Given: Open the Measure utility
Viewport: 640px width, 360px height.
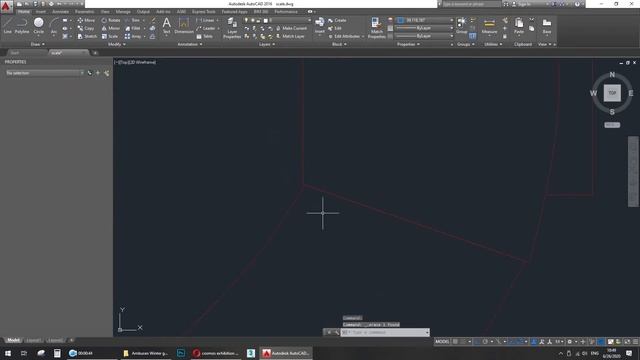Looking at the screenshot, I should pos(489,25).
